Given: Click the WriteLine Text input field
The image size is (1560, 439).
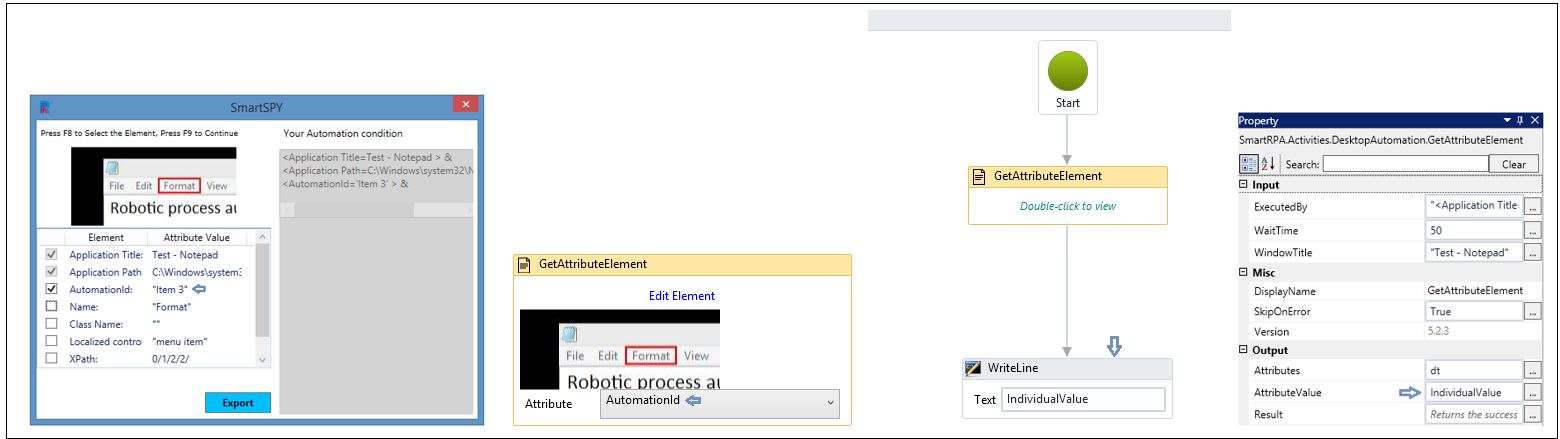Looking at the screenshot, I should click(x=1082, y=399).
